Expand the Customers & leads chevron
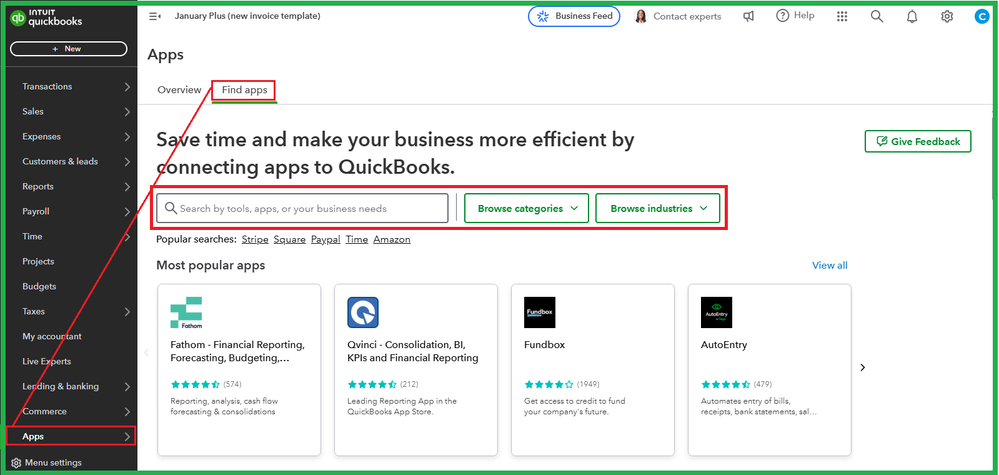 click(x=127, y=162)
